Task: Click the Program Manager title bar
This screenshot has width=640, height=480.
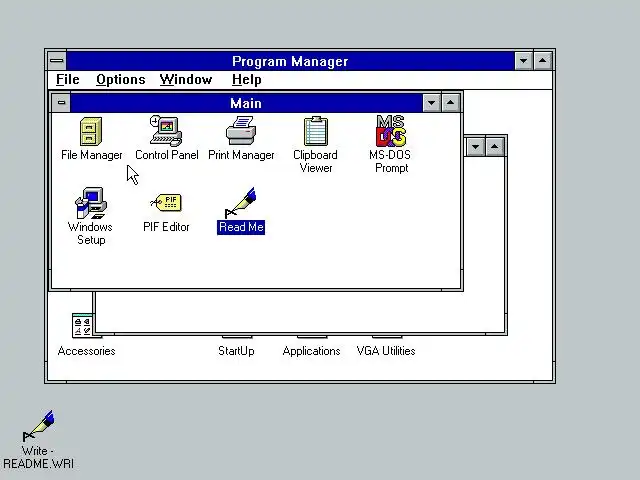Action: [290, 61]
